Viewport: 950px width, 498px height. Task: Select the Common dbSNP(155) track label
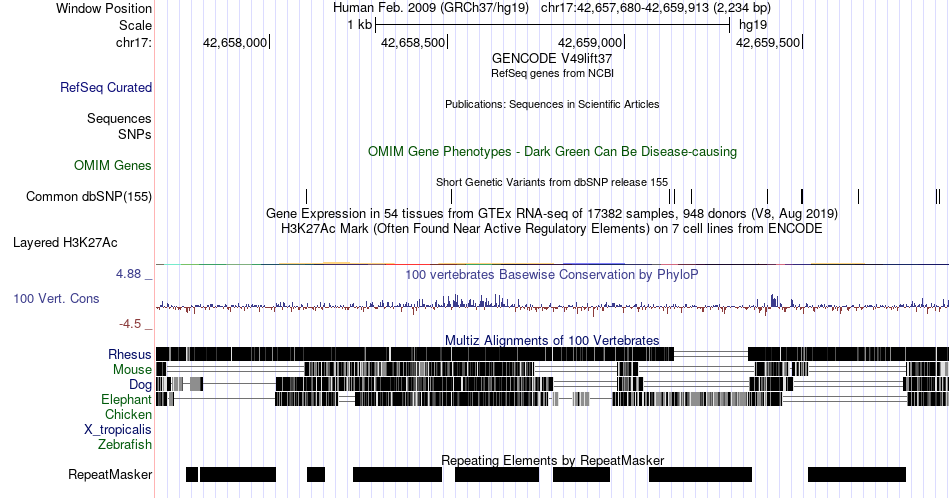coord(89,196)
